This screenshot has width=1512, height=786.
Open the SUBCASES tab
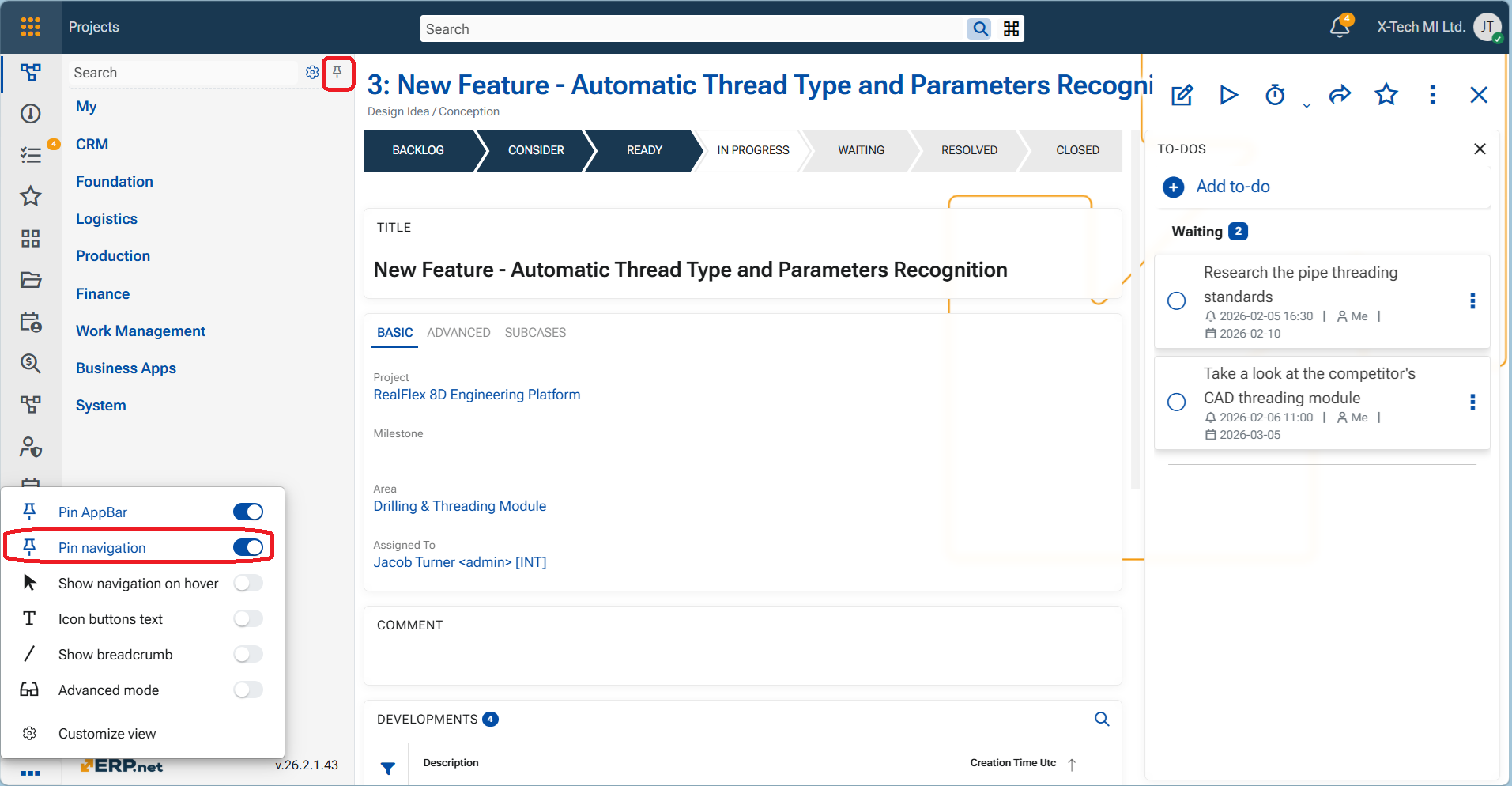point(535,333)
